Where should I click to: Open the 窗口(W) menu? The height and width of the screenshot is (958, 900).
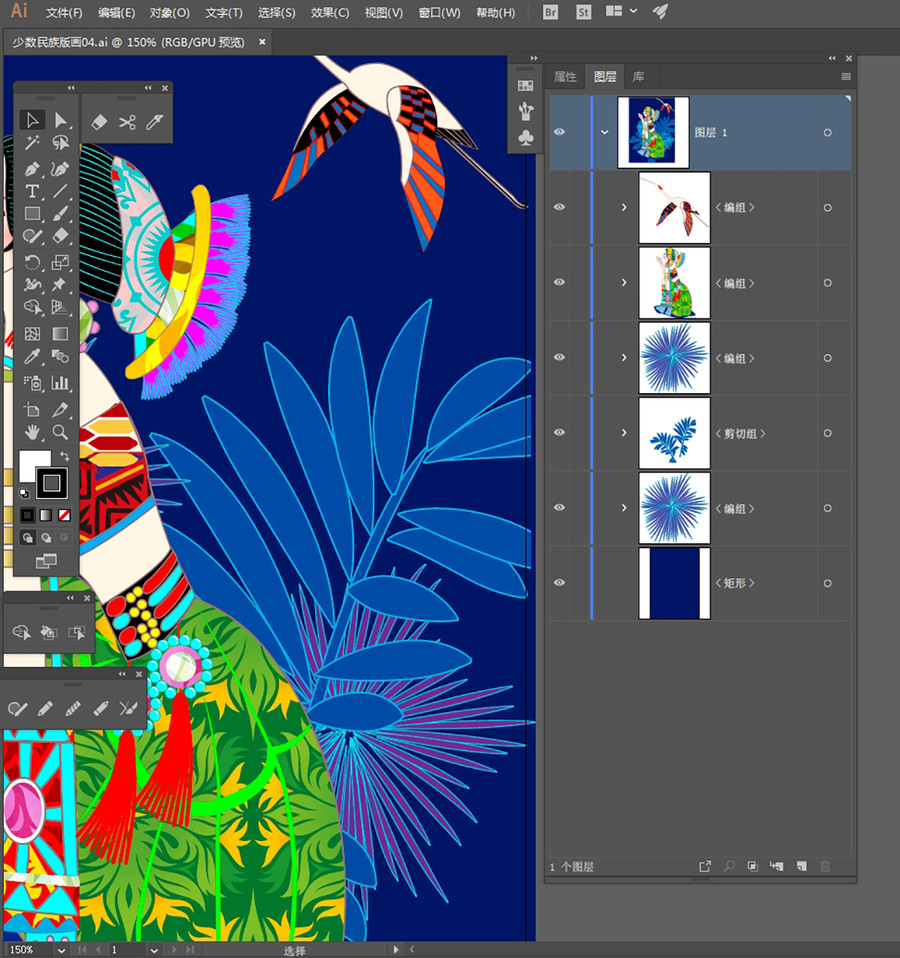[439, 12]
